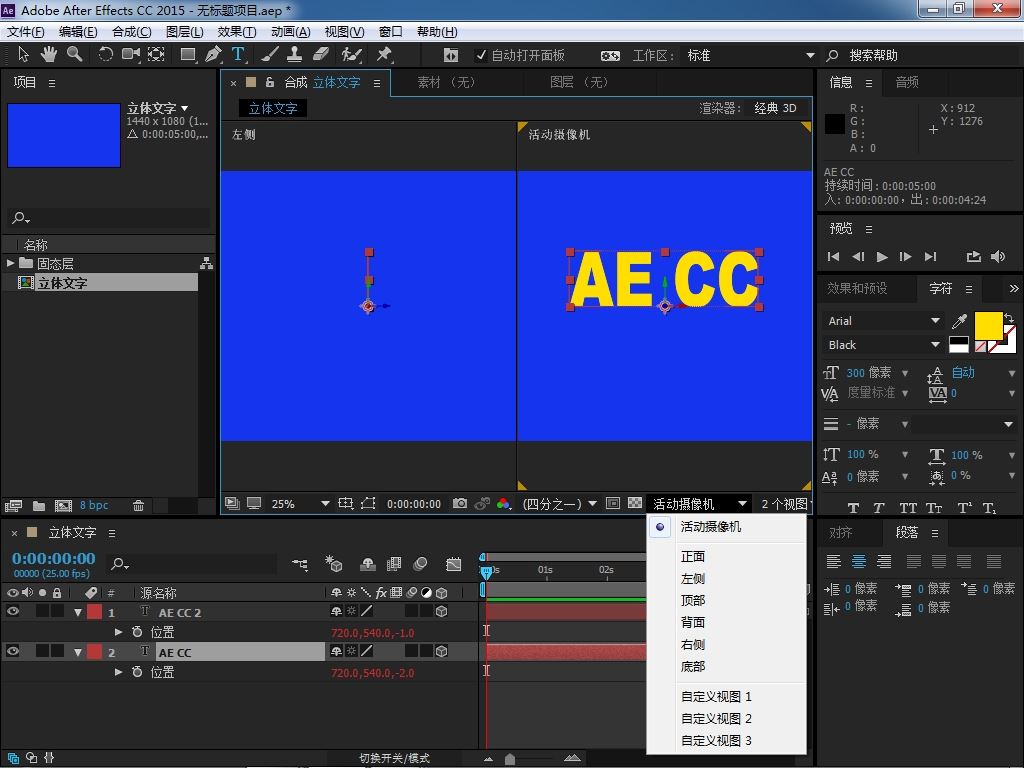Choose 自定义视图 1 from the list
Viewport: 1024px width, 768px height.
coord(726,696)
